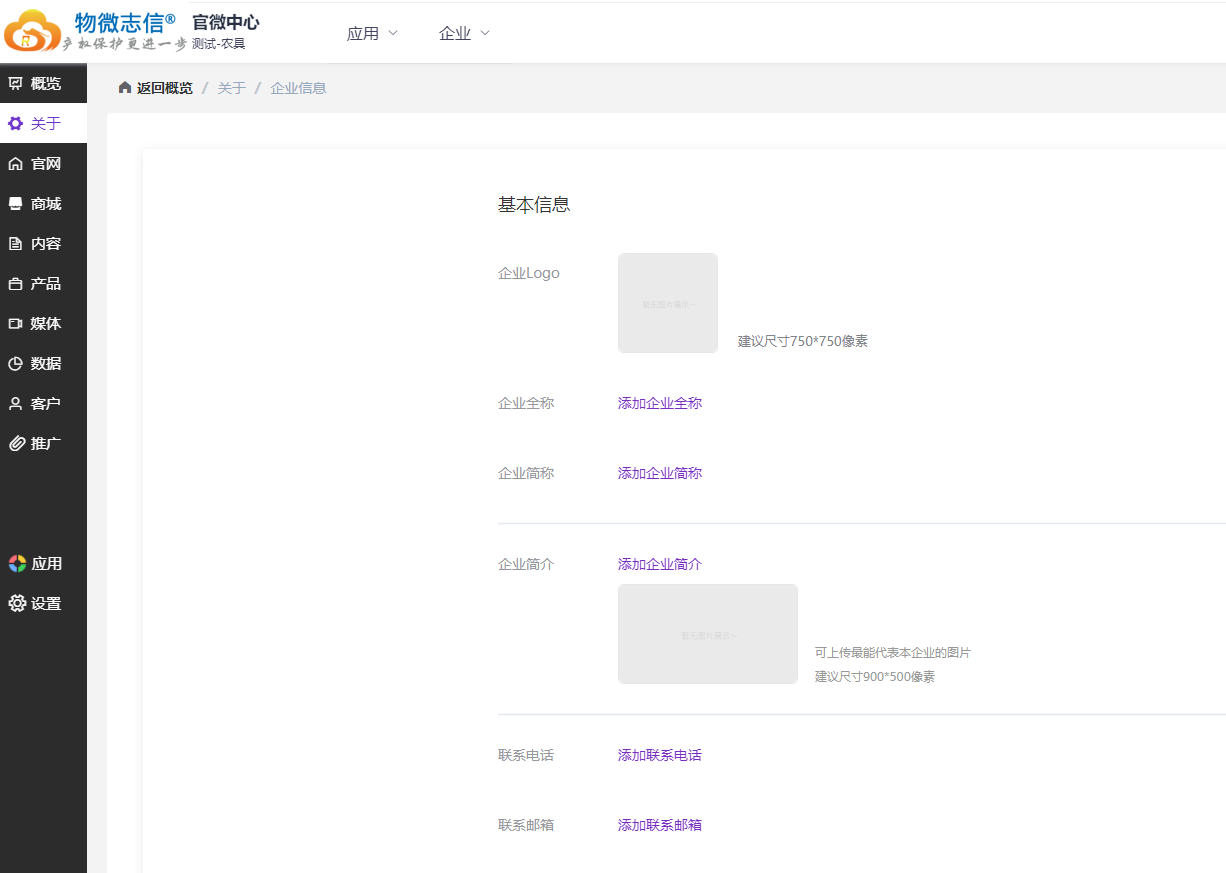This screenshot has width=1226, height=873.
Task: Click the 物微志信 cloud logo
Action: coord(33,31)
